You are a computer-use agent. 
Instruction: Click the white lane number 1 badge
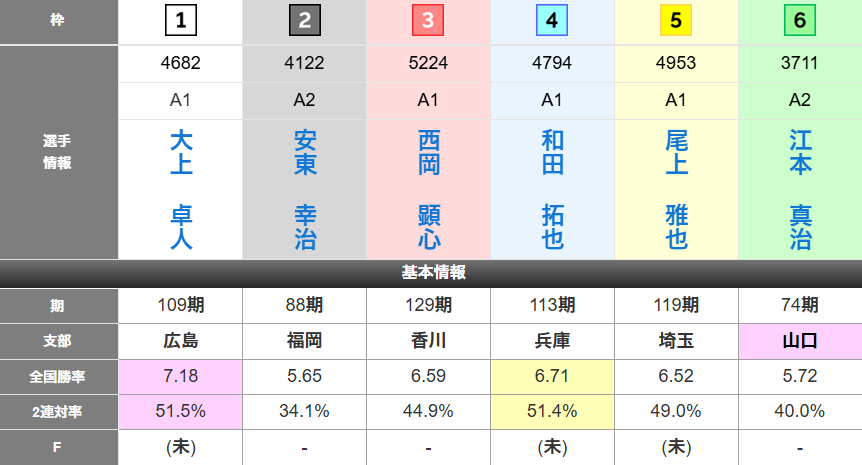(x=181, y=20)
